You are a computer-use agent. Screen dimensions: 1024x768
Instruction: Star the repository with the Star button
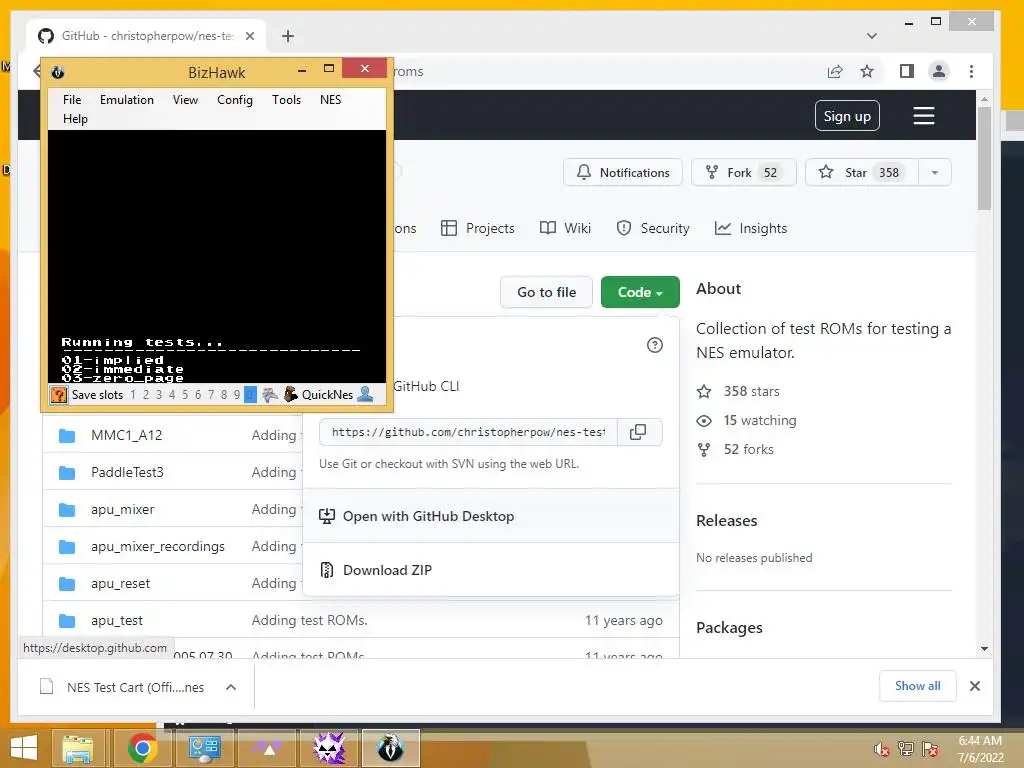click(862, 172)
